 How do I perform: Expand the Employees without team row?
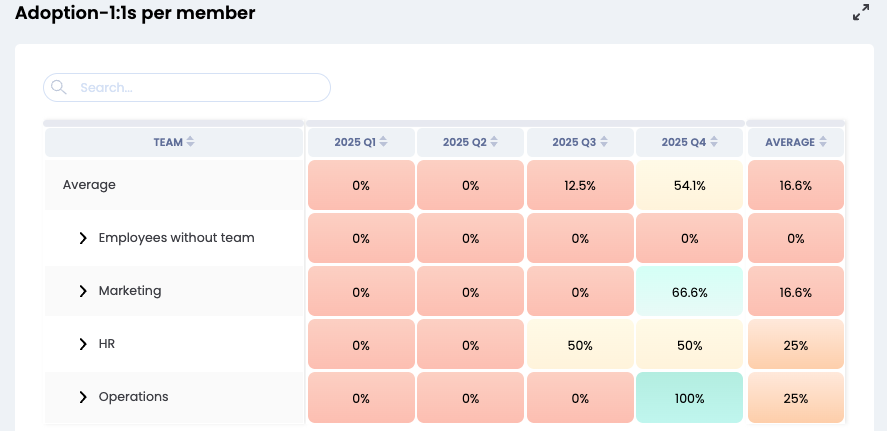pyautogui.click(x=83, y=238)
